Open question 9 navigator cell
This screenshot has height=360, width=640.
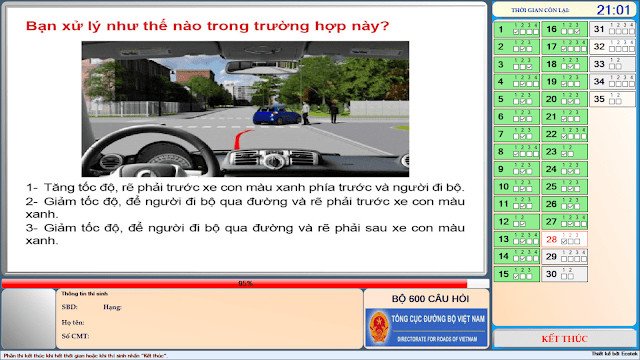point(517,169)
